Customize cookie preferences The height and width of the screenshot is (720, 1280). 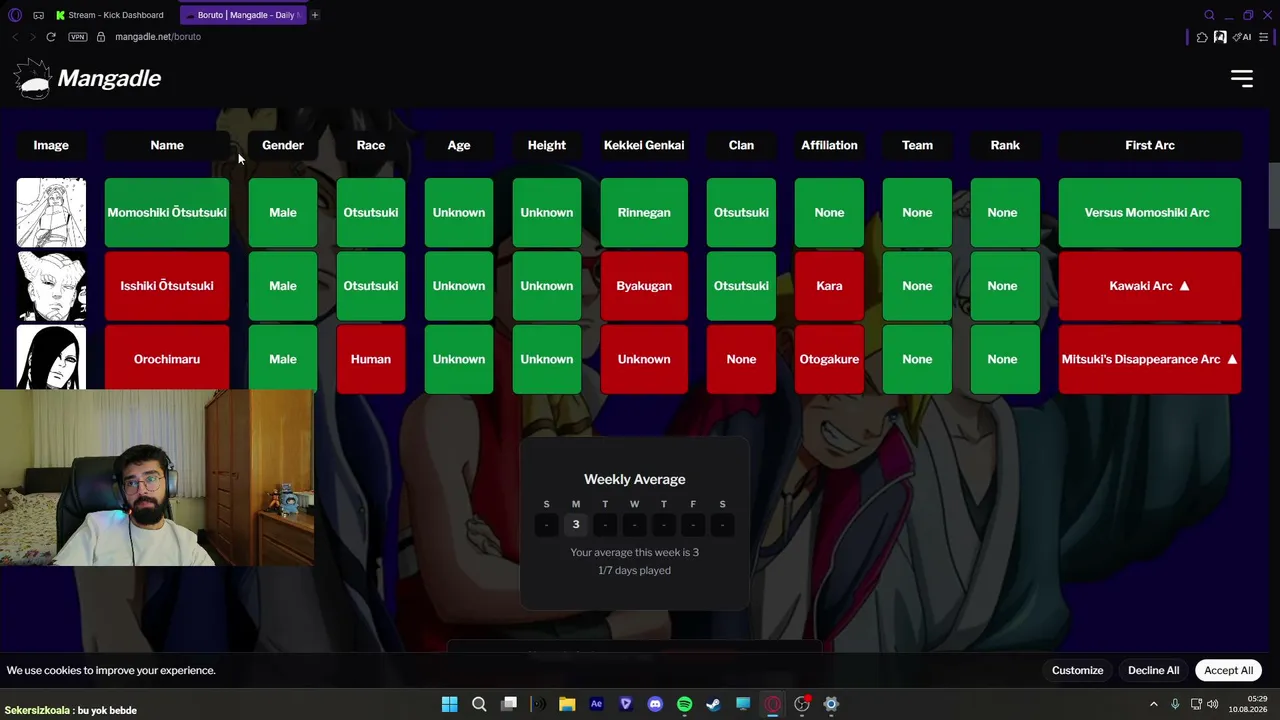pyautogui.click(x=1077, y=670)
